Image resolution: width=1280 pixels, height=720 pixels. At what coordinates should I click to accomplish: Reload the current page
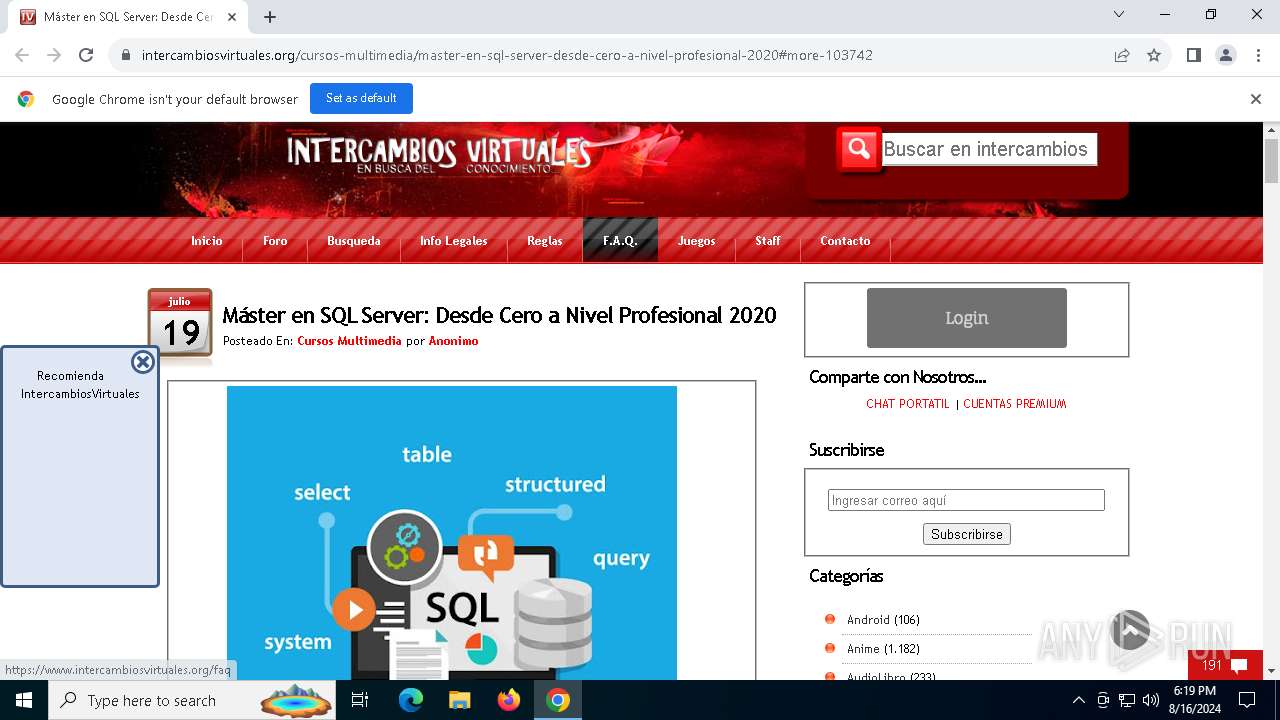[86, 55]
